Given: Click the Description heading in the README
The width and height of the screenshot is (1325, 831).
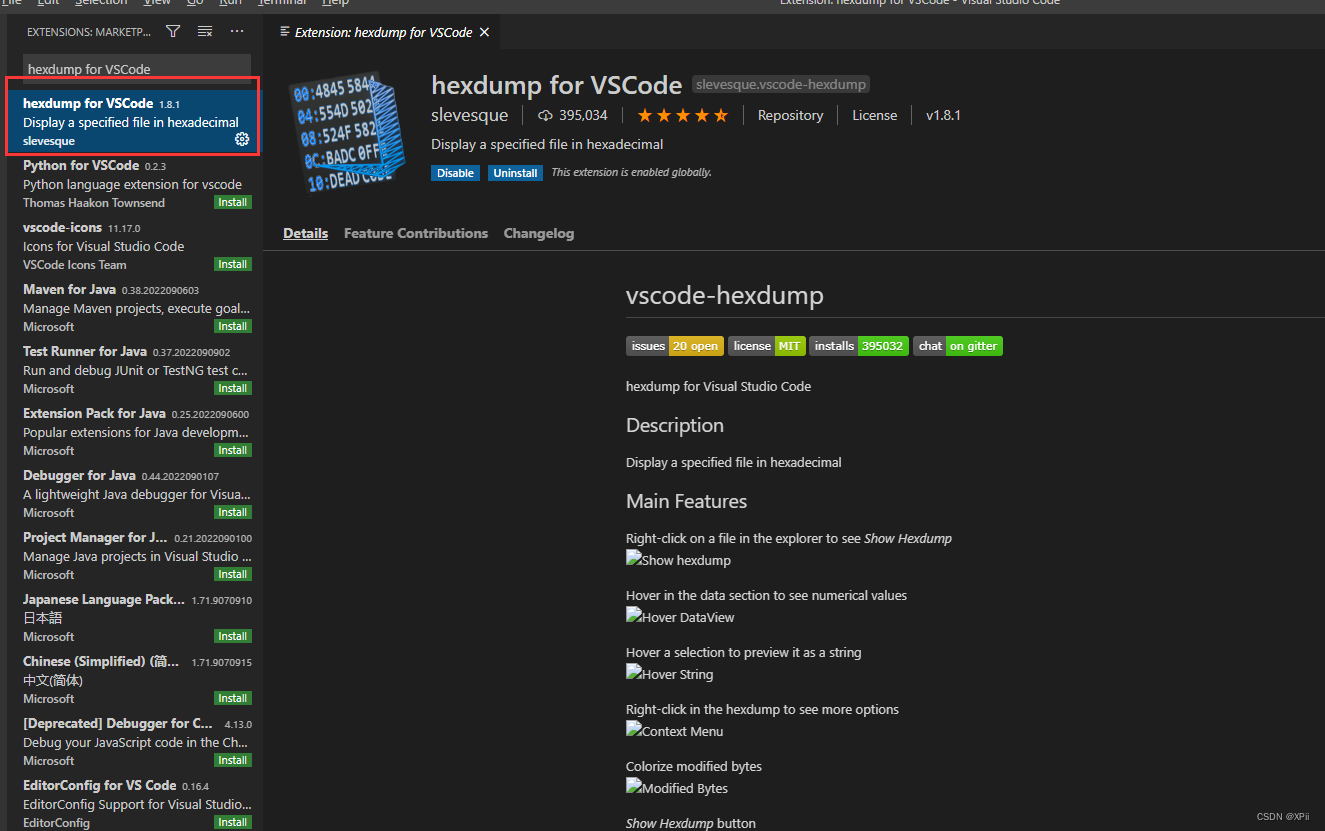Looking at the screenshot, I should point(675,425).
